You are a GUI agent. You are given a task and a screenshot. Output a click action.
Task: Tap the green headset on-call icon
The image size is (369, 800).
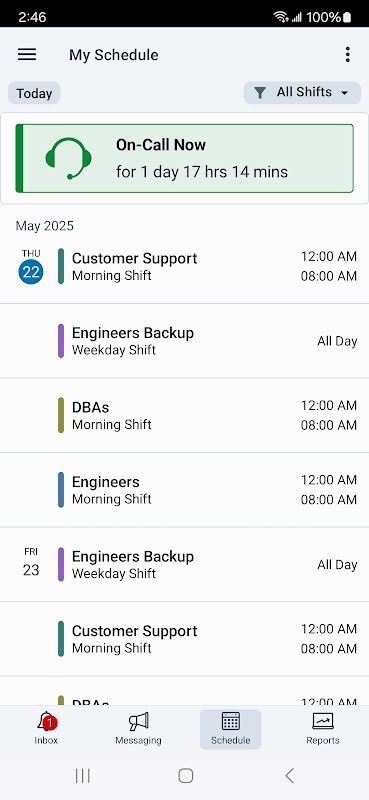(68, 158)
